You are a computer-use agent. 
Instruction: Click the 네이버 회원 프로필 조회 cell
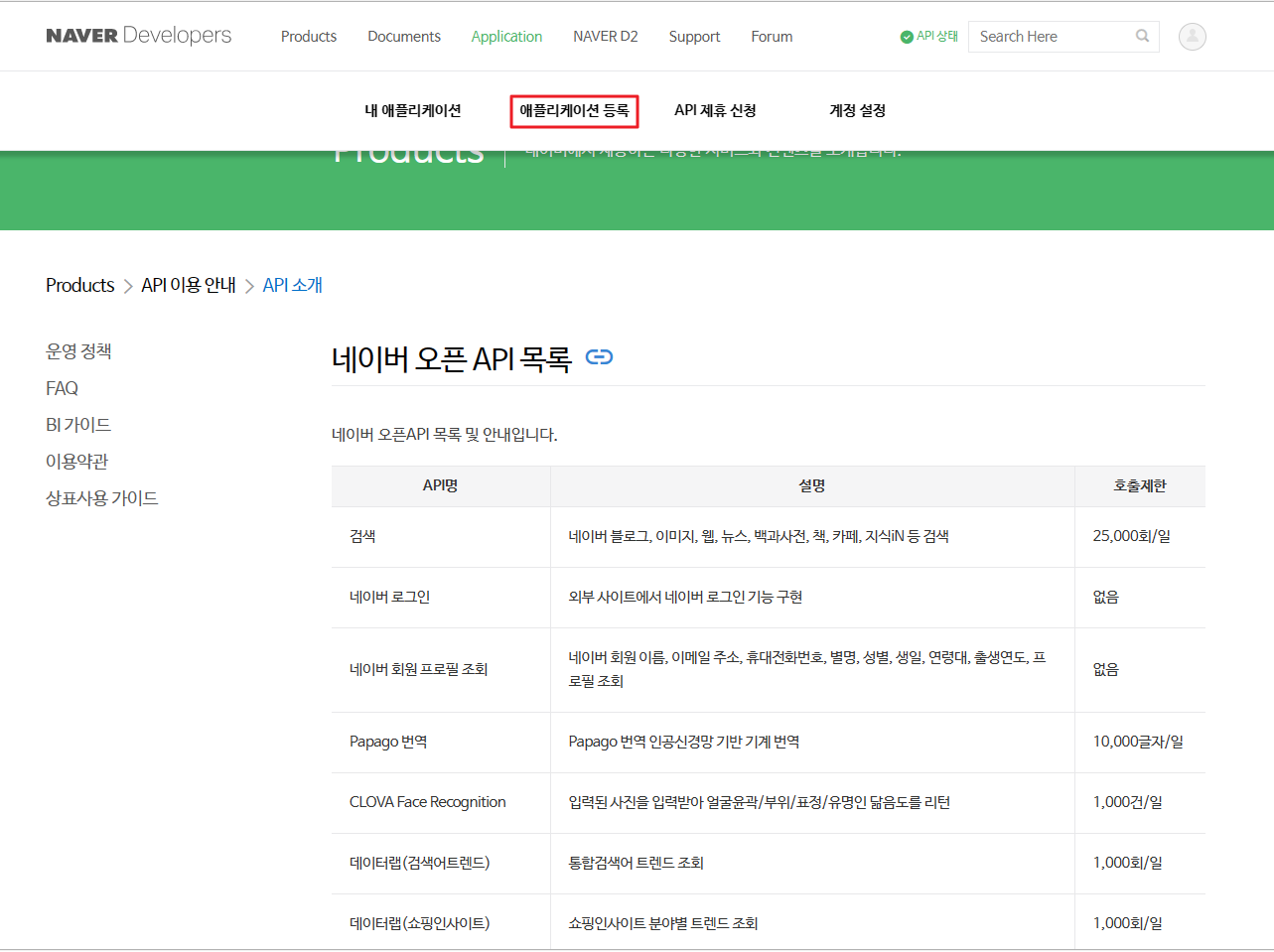[x=441, y=670]
